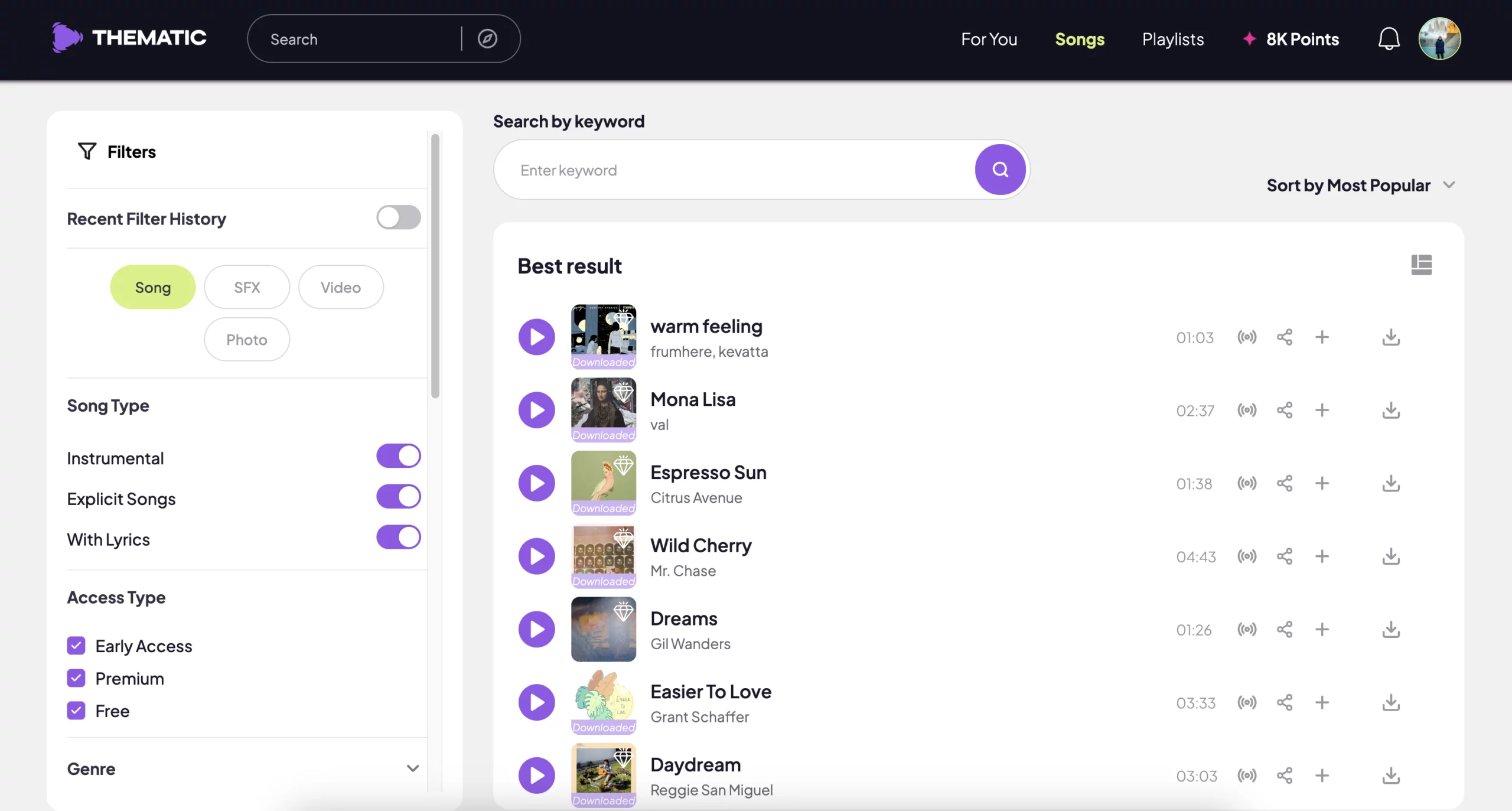This screenshot has width=1512, height=811.
Task: Select the SFX content type
Action: click(246, 287)
